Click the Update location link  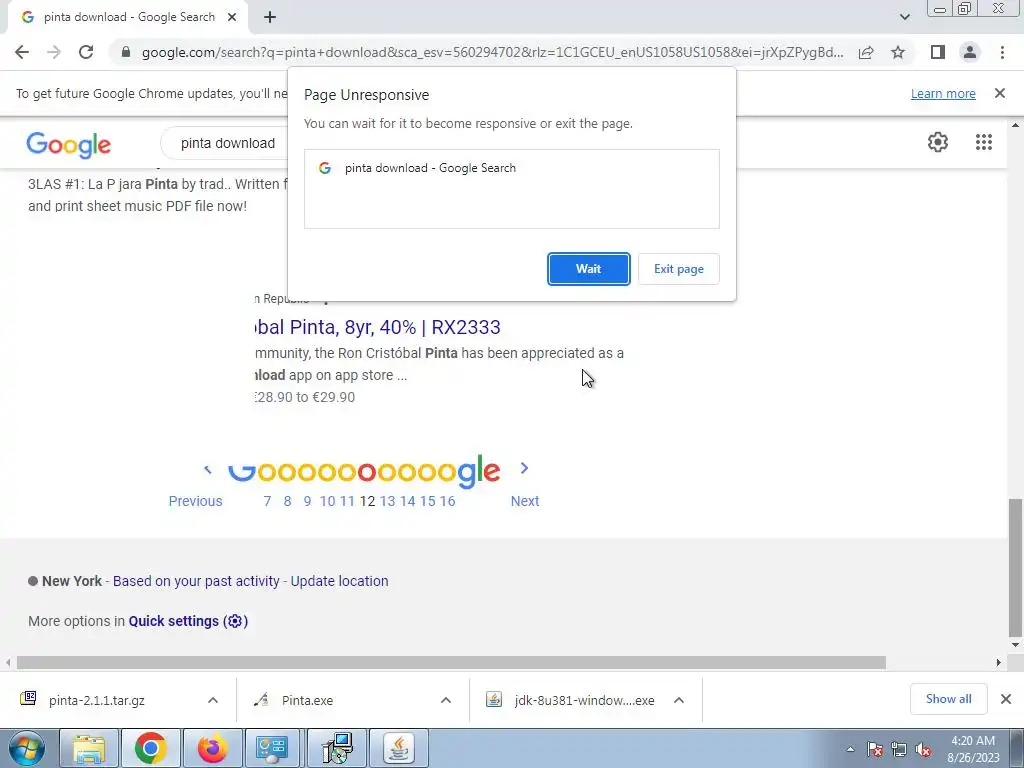(x=339, y=581)
